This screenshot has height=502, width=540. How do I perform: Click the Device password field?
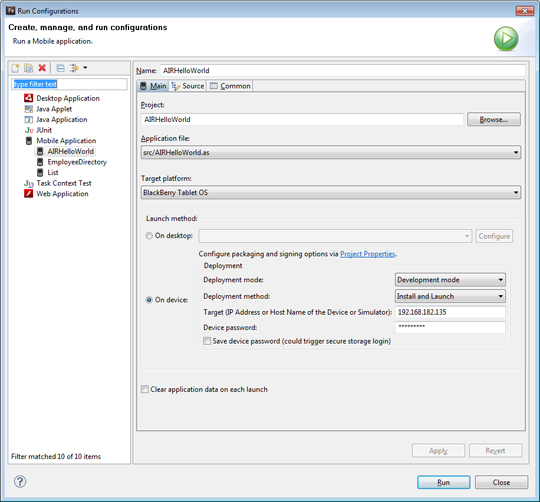coord(450,327)
